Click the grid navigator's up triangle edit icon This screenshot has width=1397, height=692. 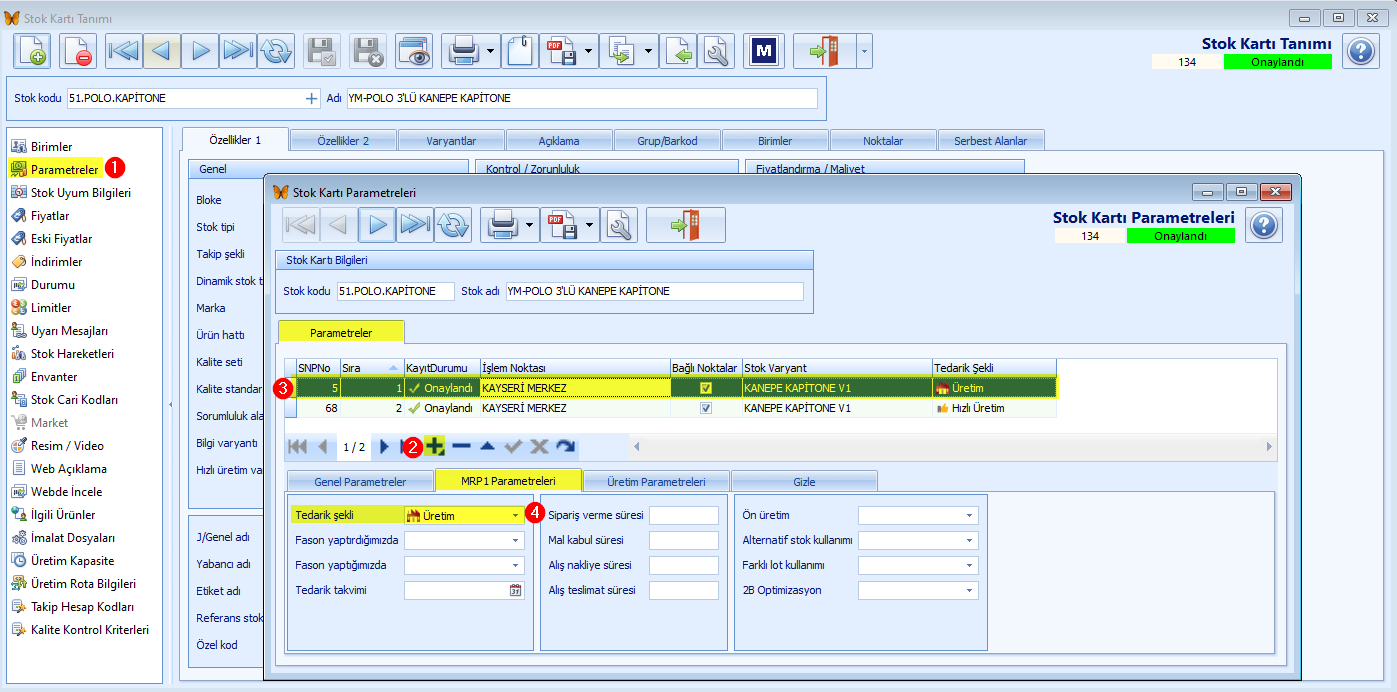pyautogui.click(x=486, y=446)
